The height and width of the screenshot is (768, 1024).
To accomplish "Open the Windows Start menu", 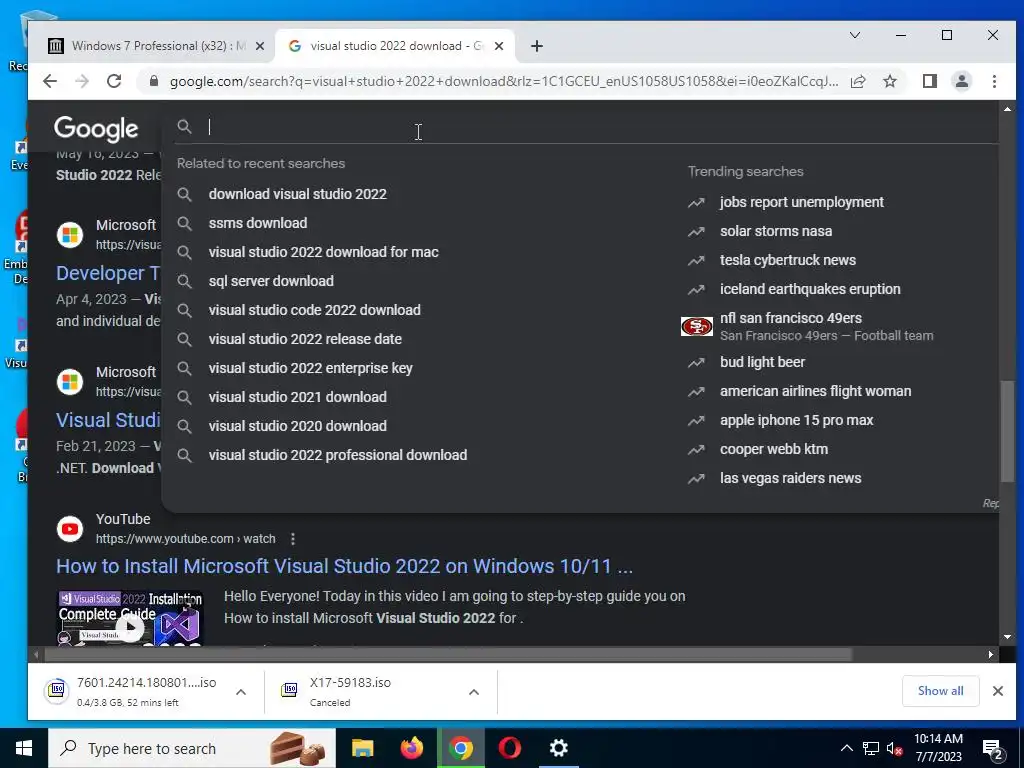I will [24, 748].
